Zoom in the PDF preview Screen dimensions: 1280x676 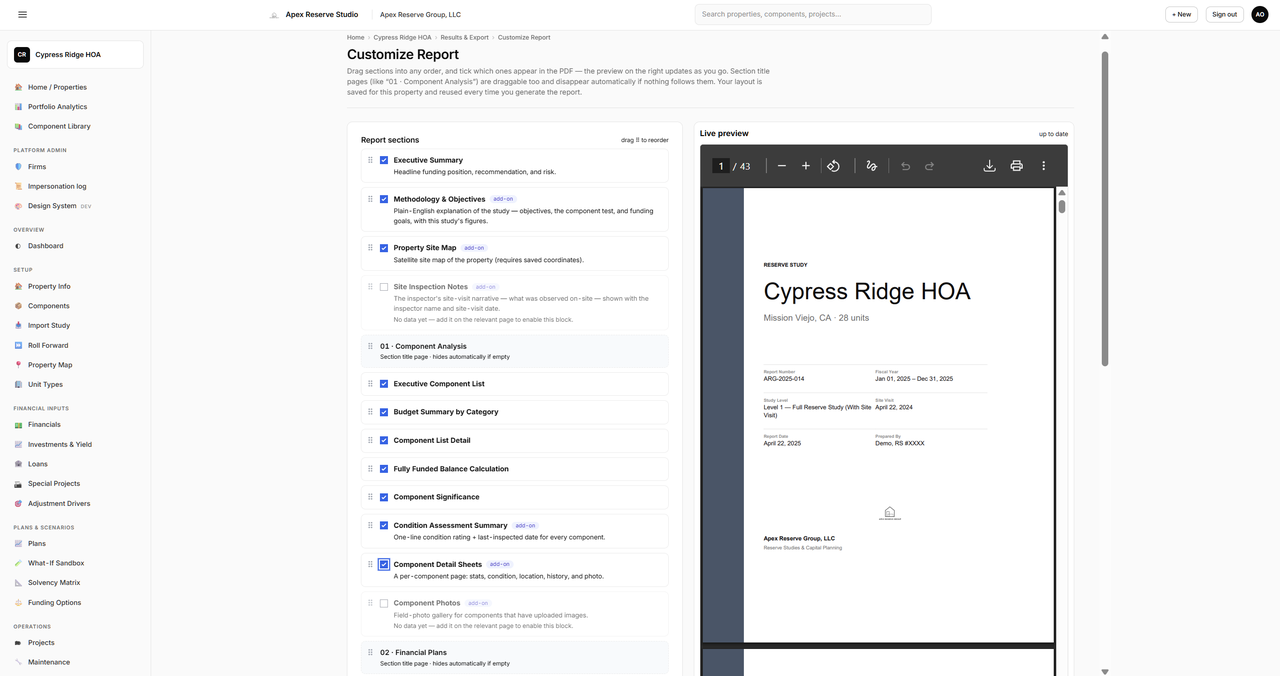click(806, 166)
